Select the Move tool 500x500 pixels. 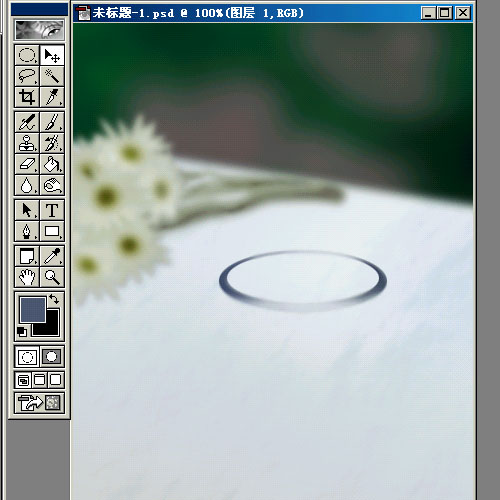pos(52,55)
